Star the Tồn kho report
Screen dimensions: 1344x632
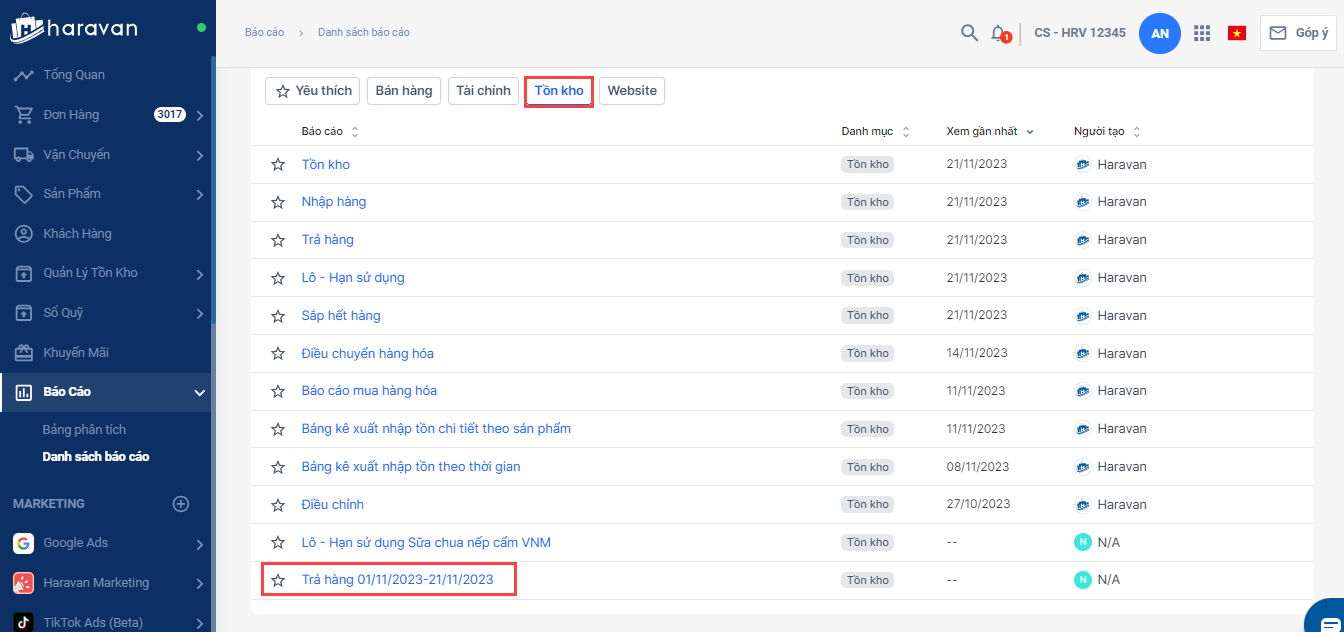pyautogui.click(x=278, y=165)
